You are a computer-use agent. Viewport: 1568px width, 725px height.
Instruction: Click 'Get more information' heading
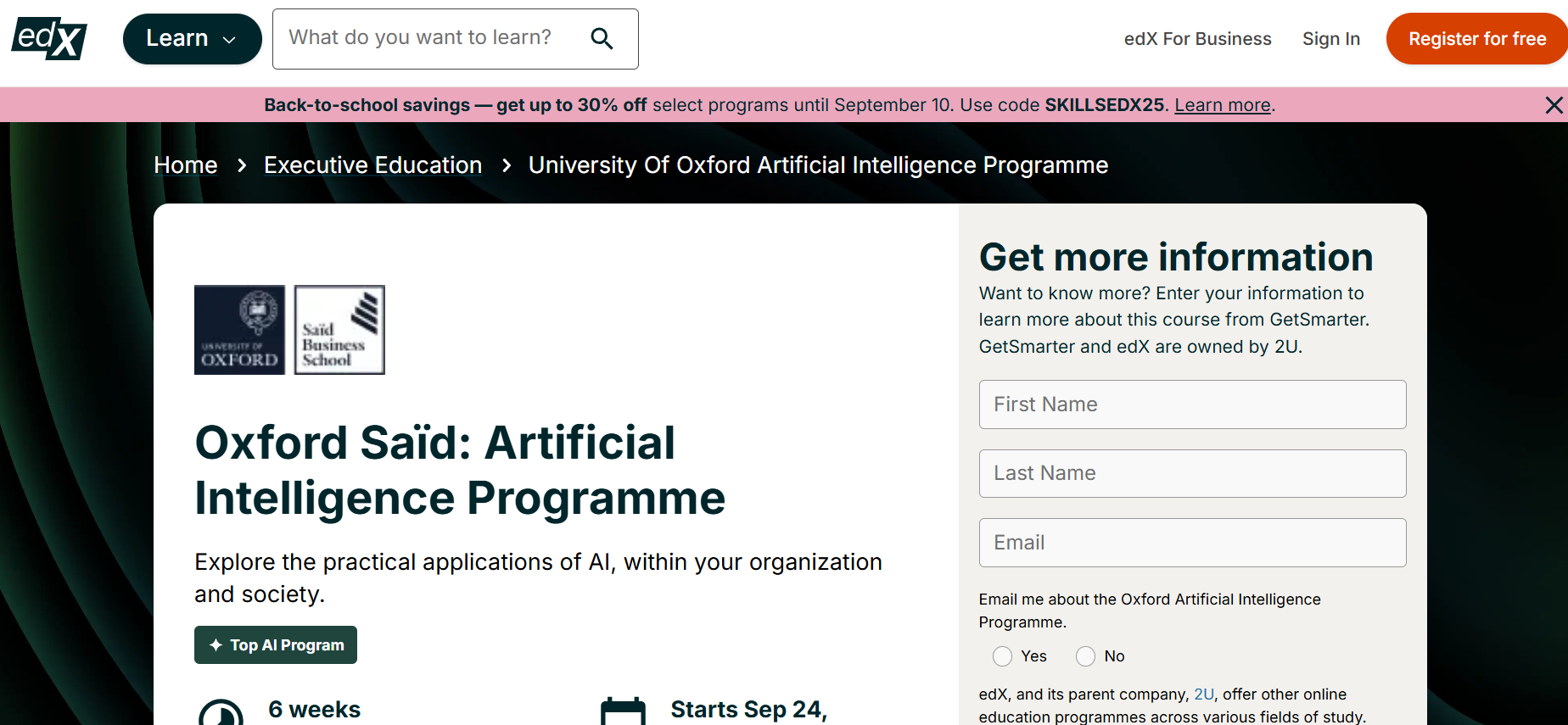click(1176, 257)
